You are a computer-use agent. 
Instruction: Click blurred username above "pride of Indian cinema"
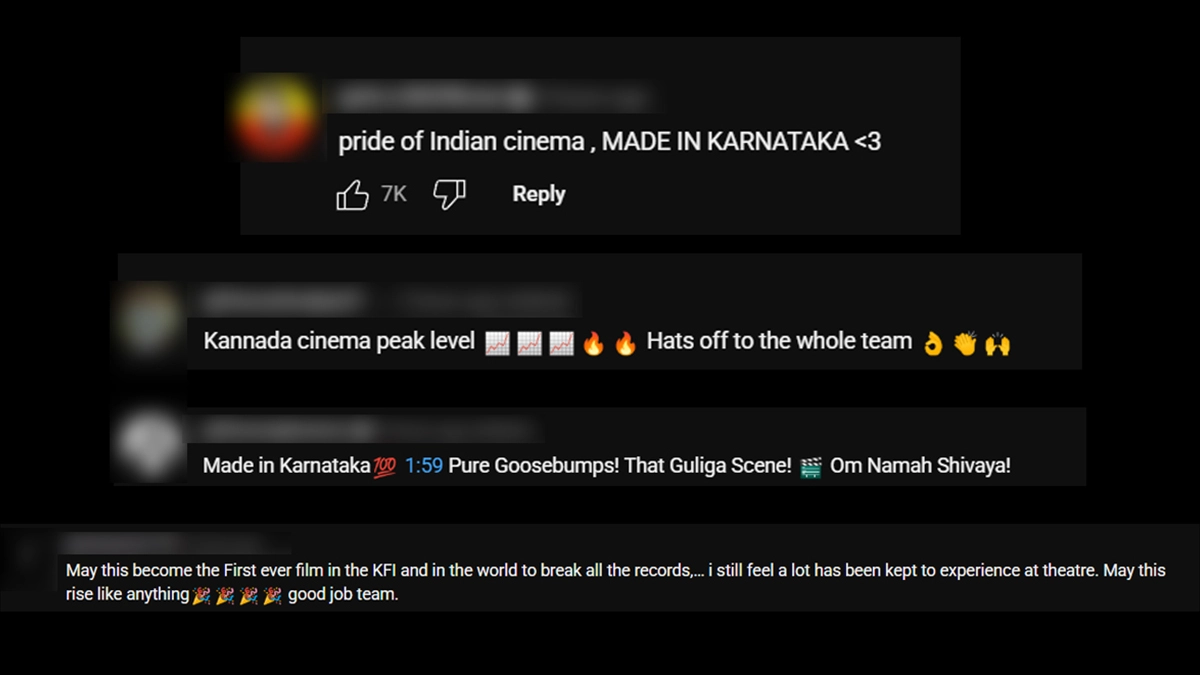[435, 98]
